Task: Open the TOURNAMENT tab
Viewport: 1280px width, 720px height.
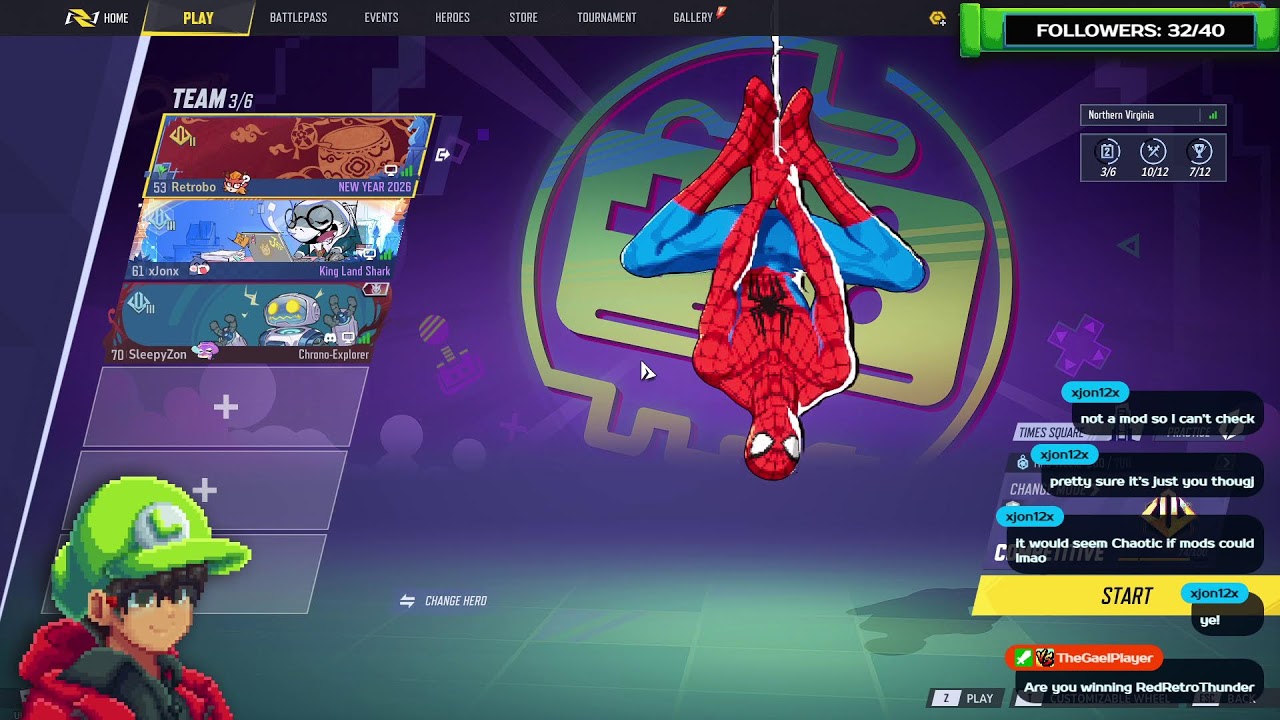Action: pos(606,18)
